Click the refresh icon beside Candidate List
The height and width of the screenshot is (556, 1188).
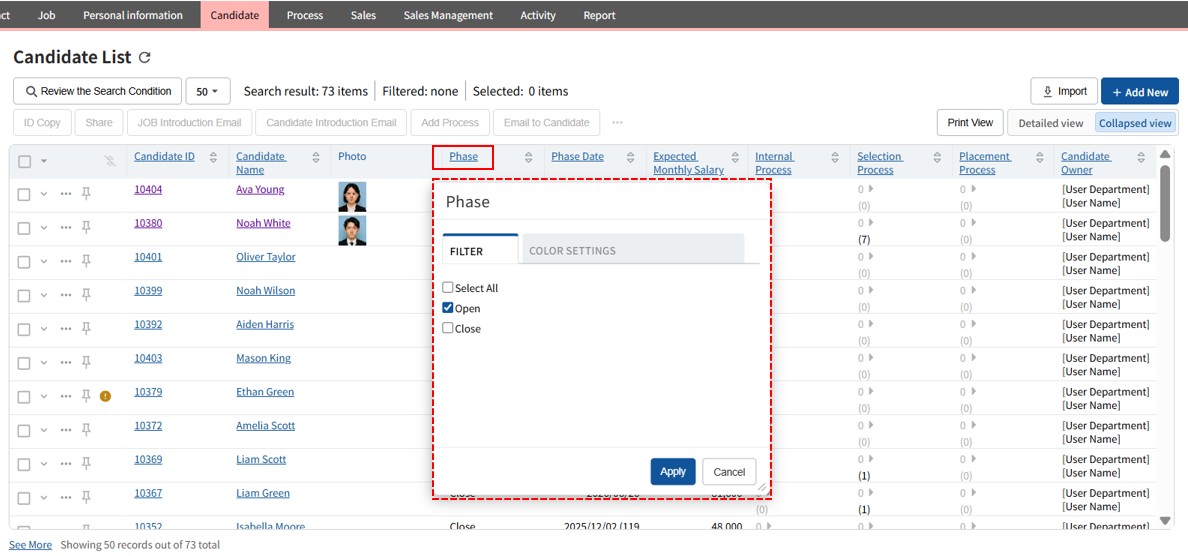[145, 58]
